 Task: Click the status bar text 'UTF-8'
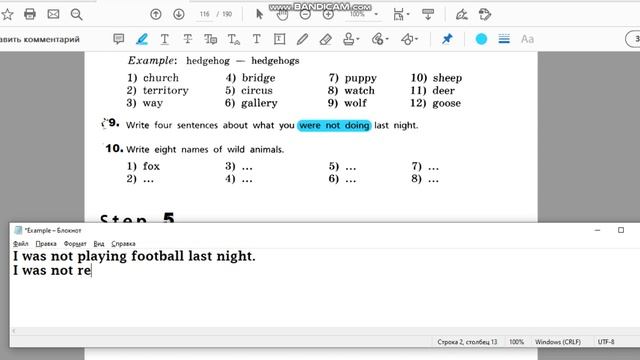[606, 342]
